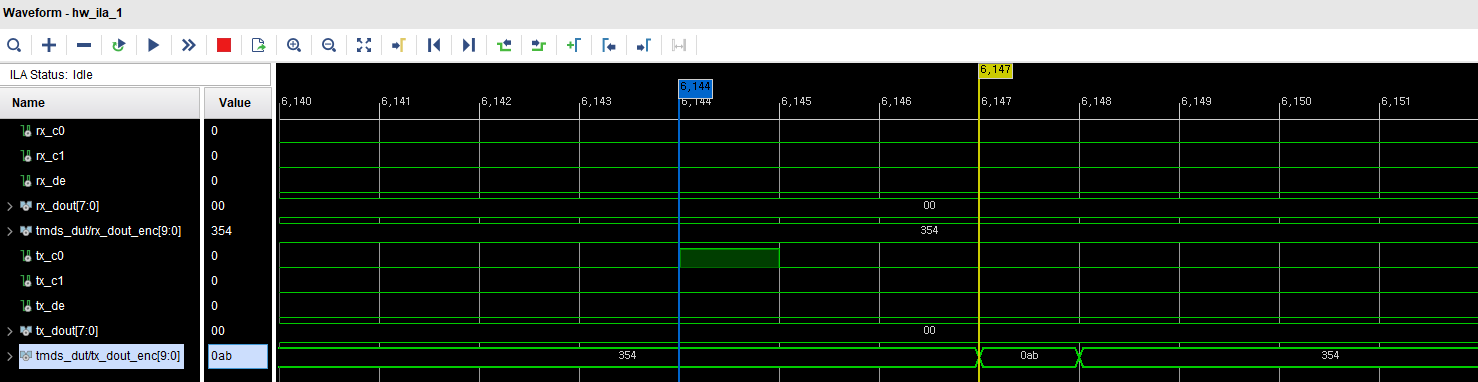Stop trigger using the red square
1478x382 pixels.
(224, 45)
